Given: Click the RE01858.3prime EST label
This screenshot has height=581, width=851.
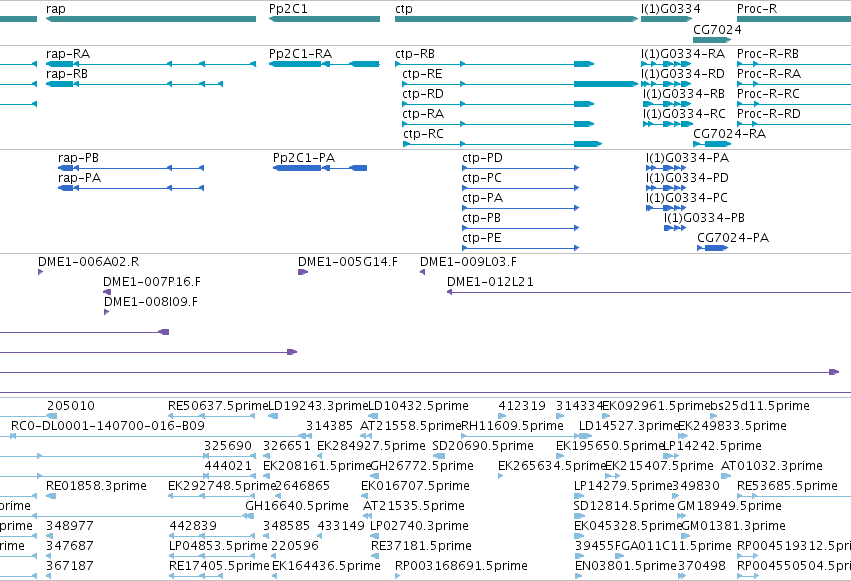Looking at the screenshot, I should pyautogui.click(x=97, y=487).
